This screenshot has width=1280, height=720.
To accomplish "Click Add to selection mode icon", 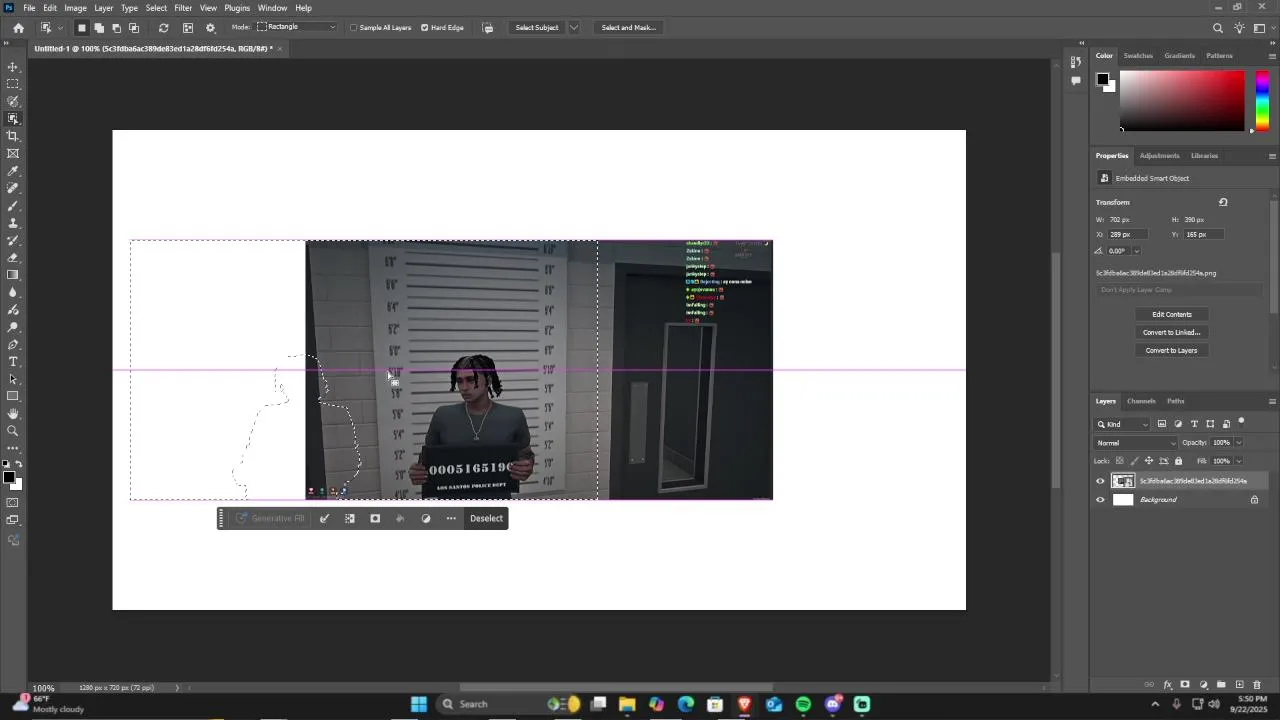I will [x=99, y=28].
